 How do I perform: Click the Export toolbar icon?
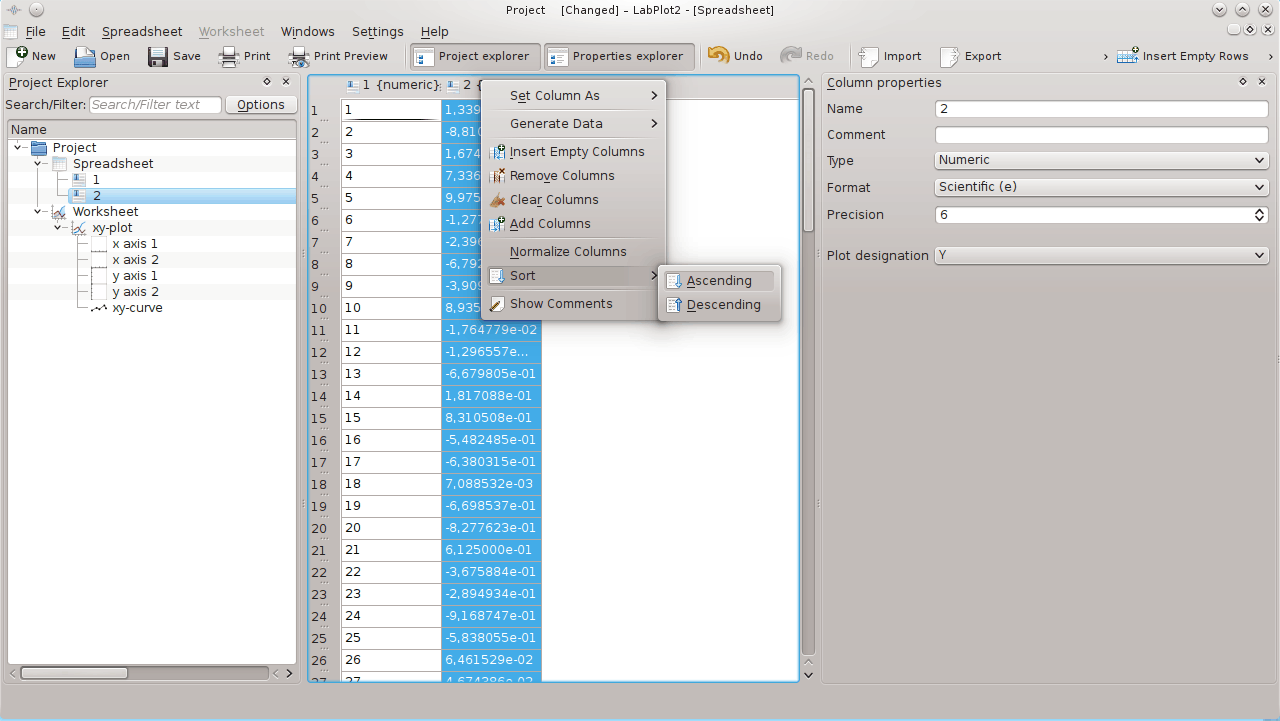tap(949, 56)
